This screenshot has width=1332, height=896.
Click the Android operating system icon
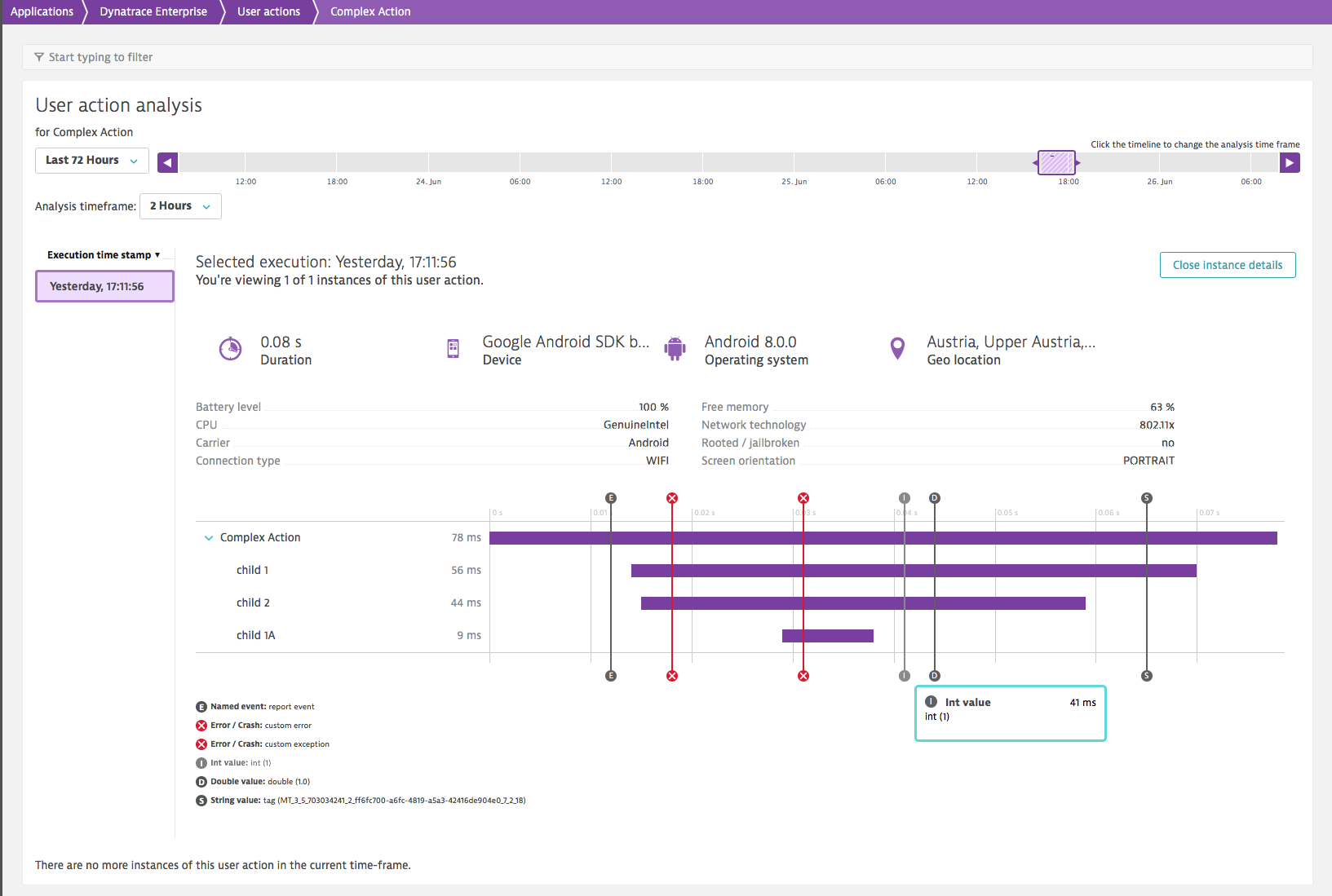[x=675, y=349]
